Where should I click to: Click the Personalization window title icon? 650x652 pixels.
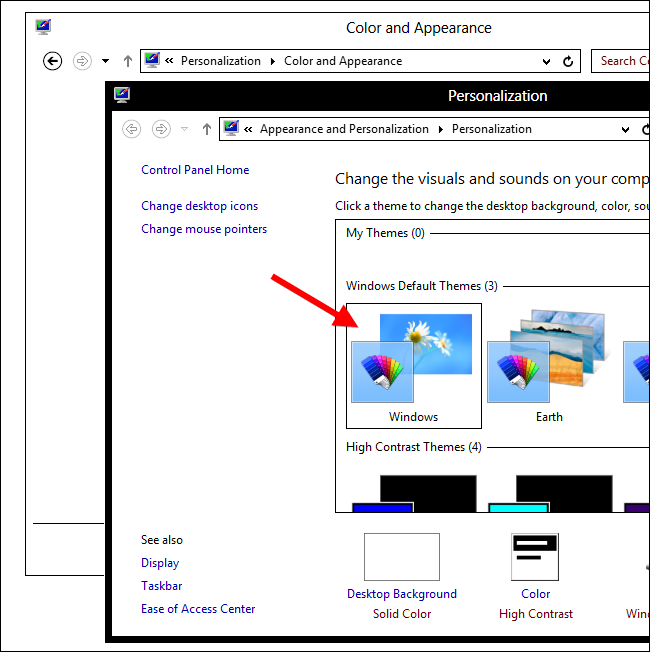tap(122, 95)
